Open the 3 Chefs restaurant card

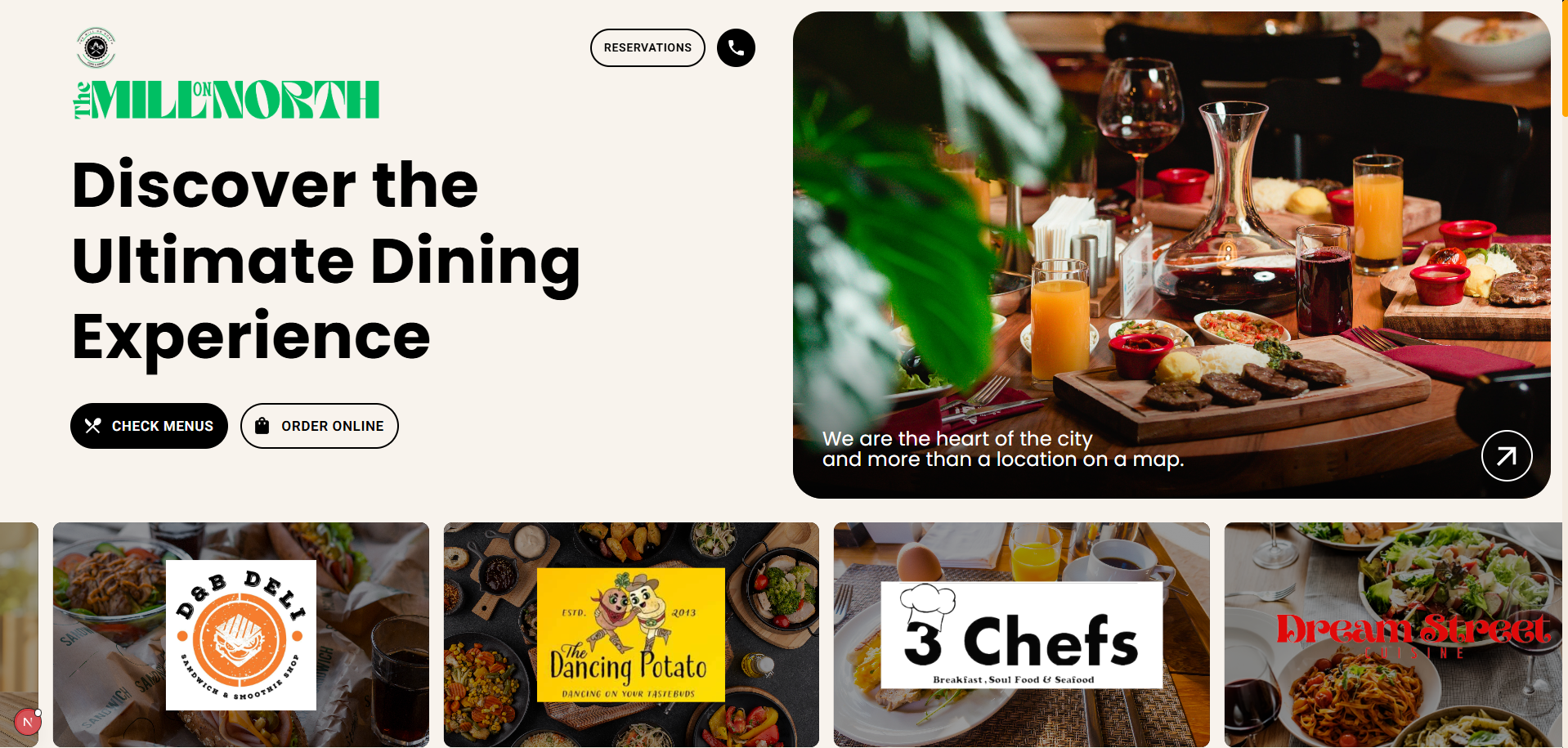point(1022,634)
